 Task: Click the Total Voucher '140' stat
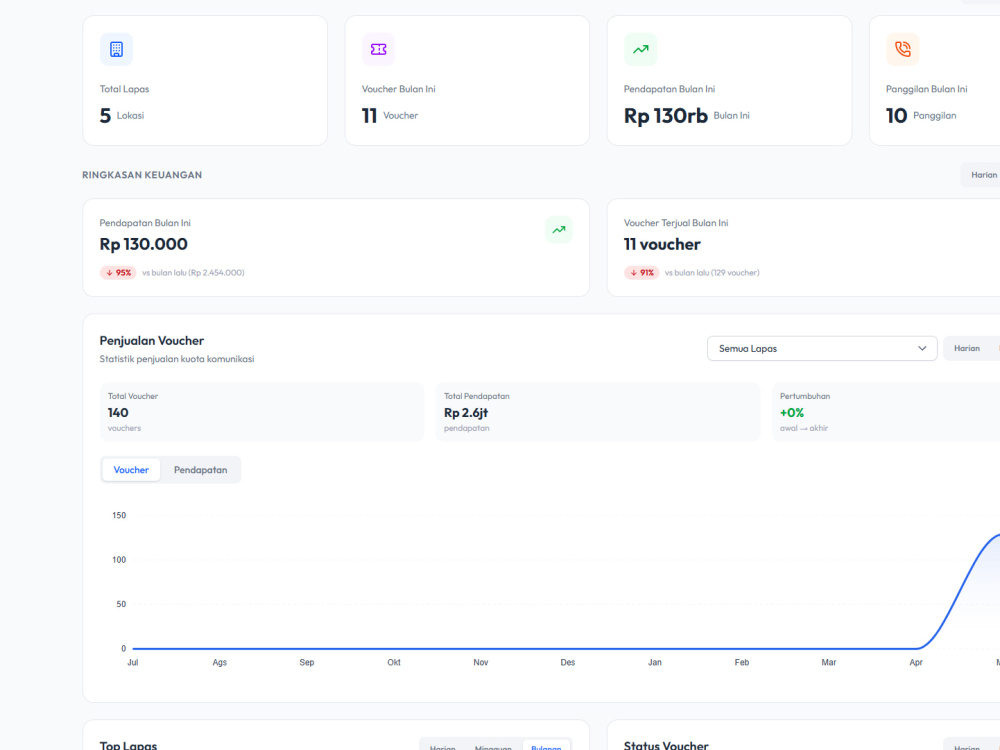coord(118,413)
